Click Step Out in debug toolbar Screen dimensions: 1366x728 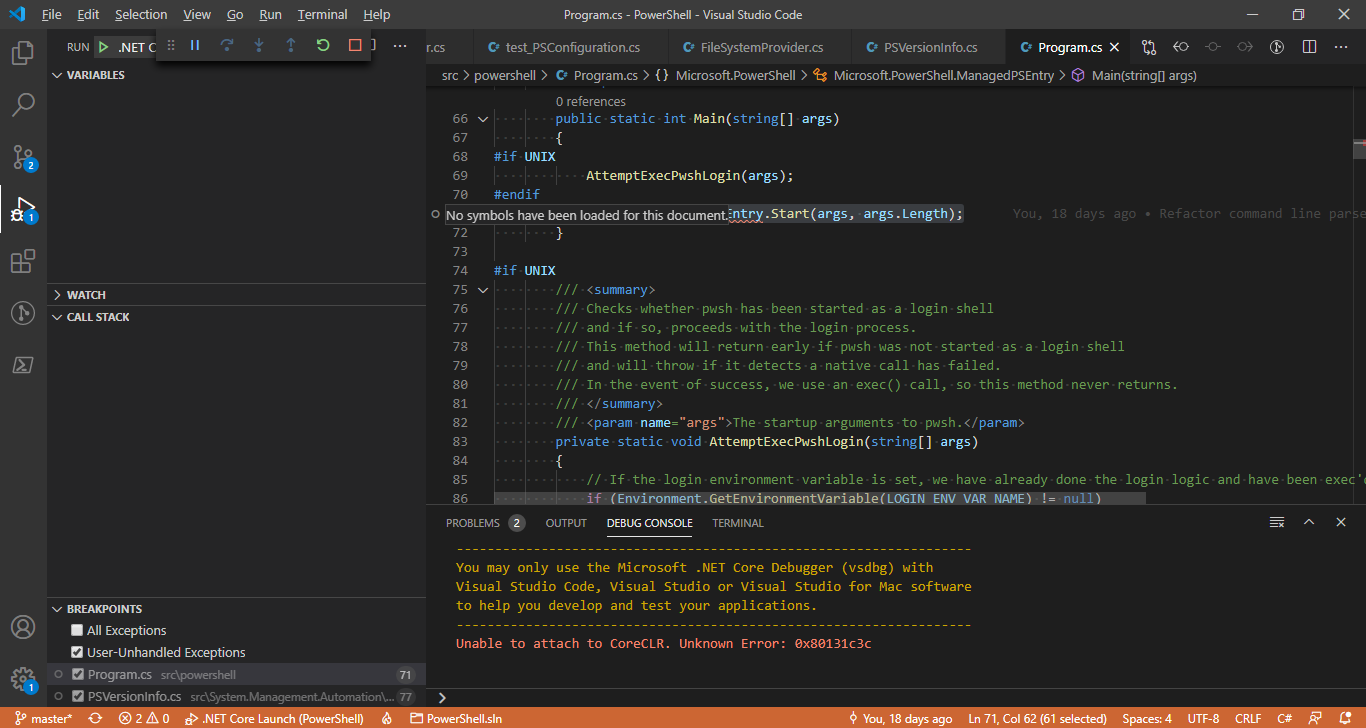(291, 45)
